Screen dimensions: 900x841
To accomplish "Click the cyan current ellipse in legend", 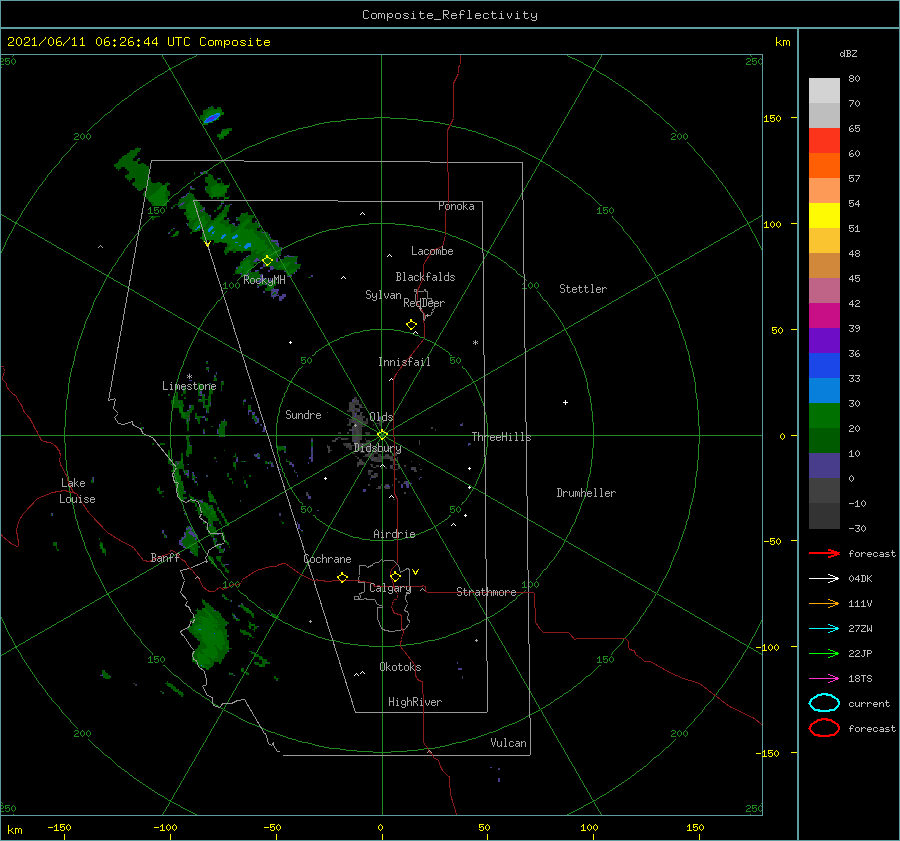I will click(x=824, y=703).
